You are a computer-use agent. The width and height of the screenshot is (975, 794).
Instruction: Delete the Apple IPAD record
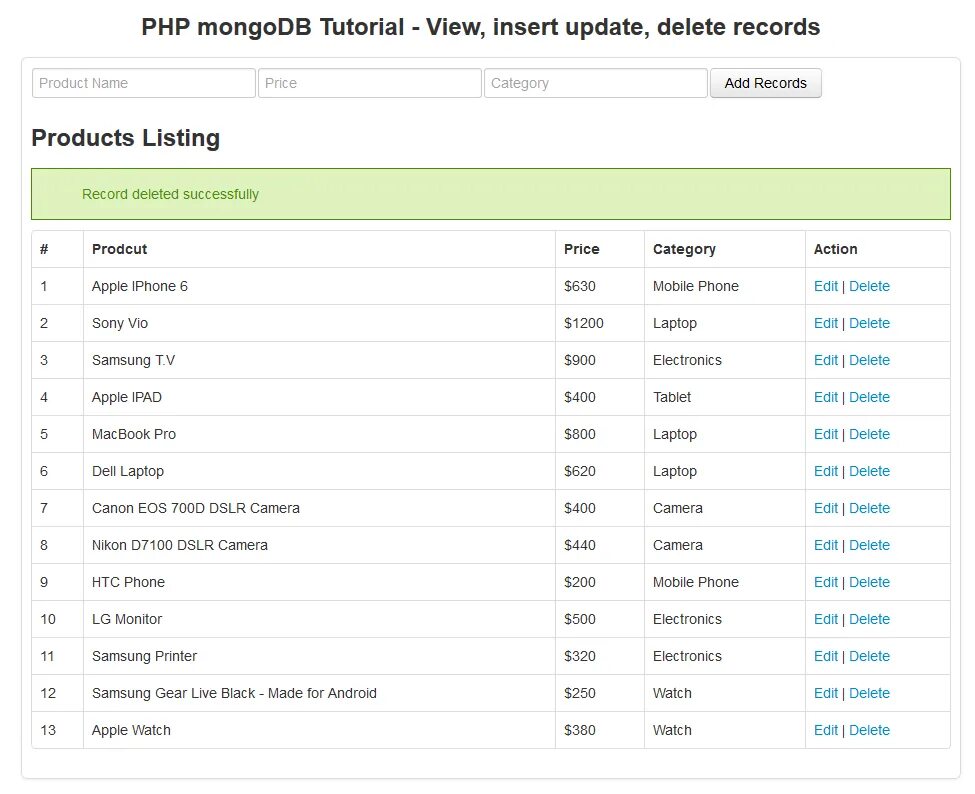[869, 397]
